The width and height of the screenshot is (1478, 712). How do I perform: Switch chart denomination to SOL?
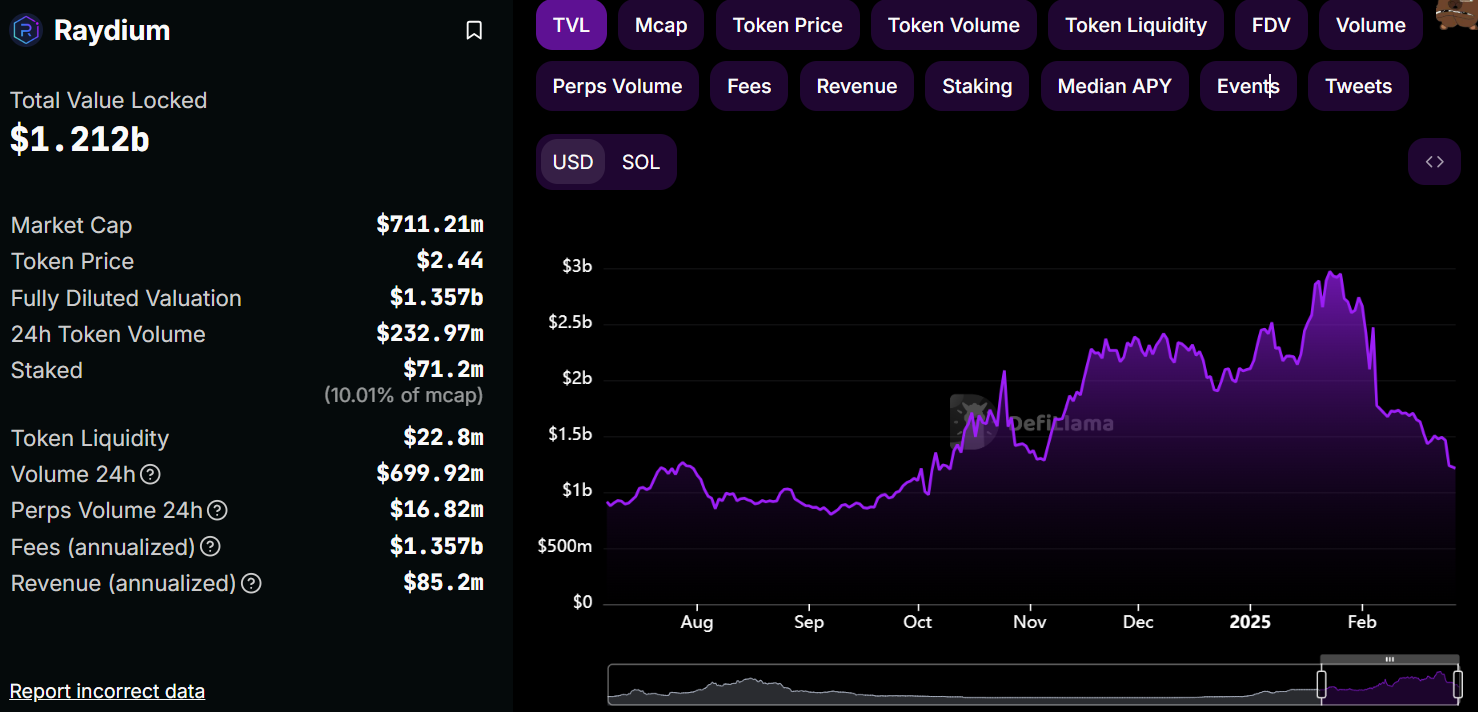coord(641,162)
